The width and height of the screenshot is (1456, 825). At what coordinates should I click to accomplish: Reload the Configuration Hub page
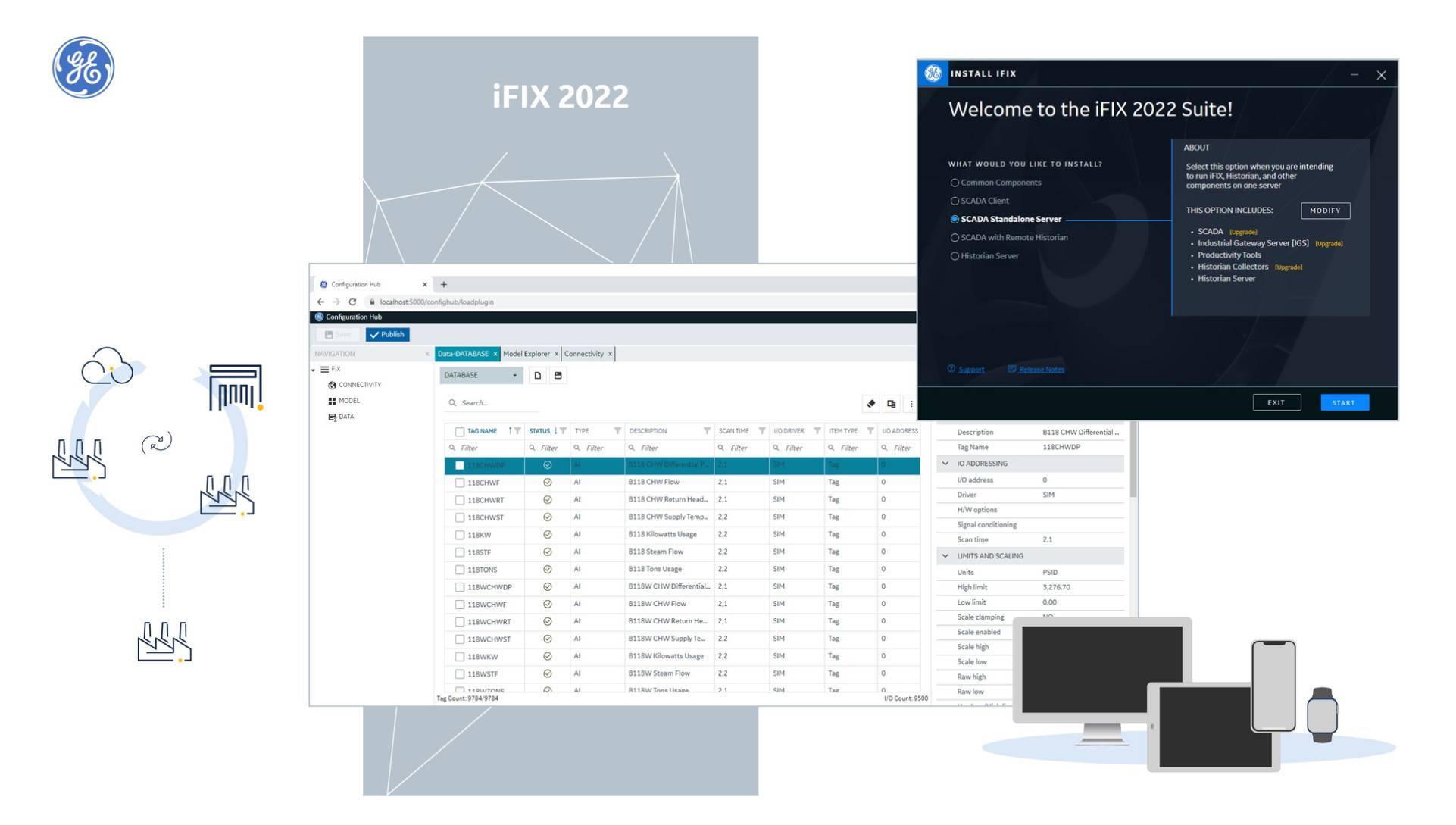(352, 302)
